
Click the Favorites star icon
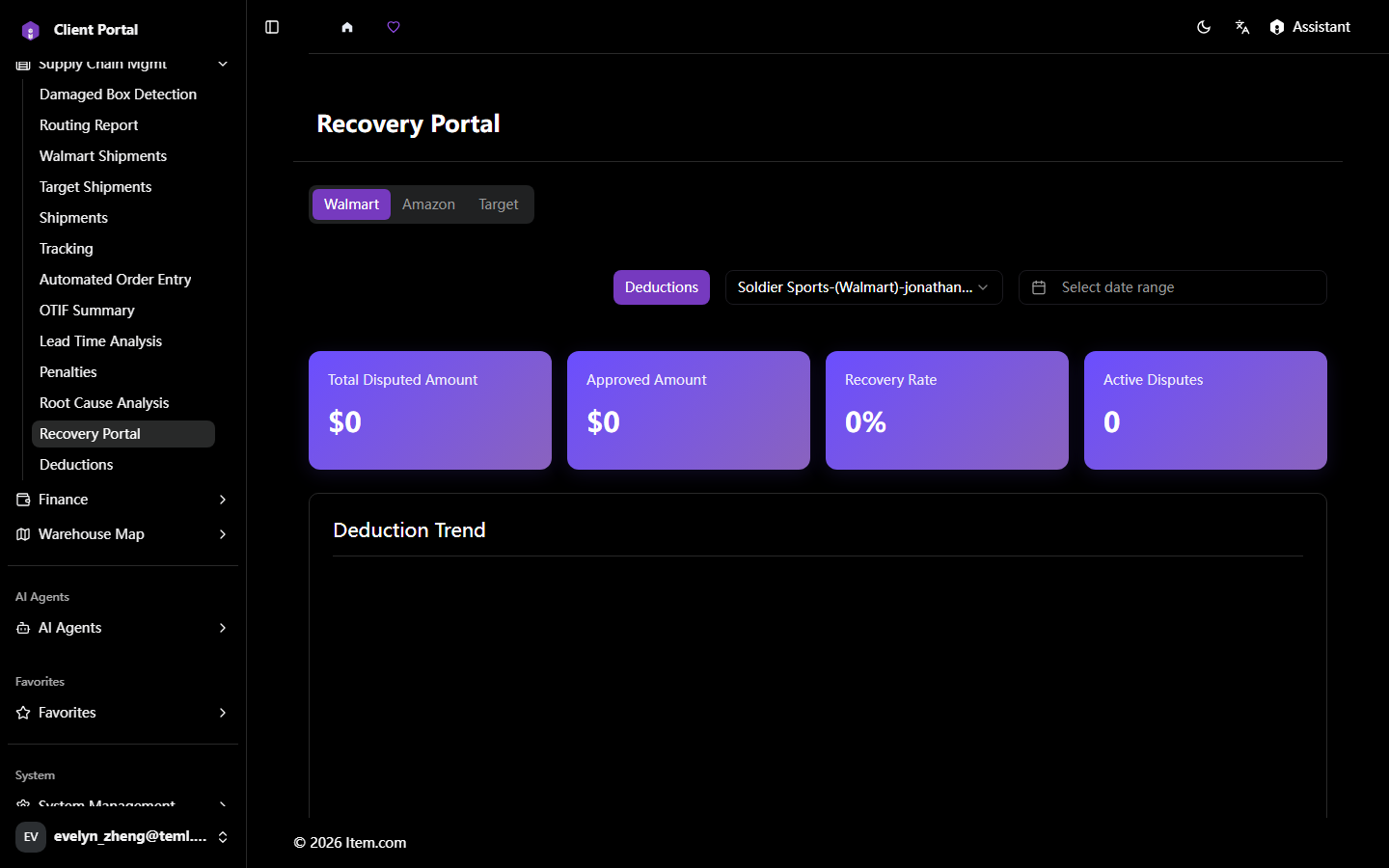coord(23,713)
